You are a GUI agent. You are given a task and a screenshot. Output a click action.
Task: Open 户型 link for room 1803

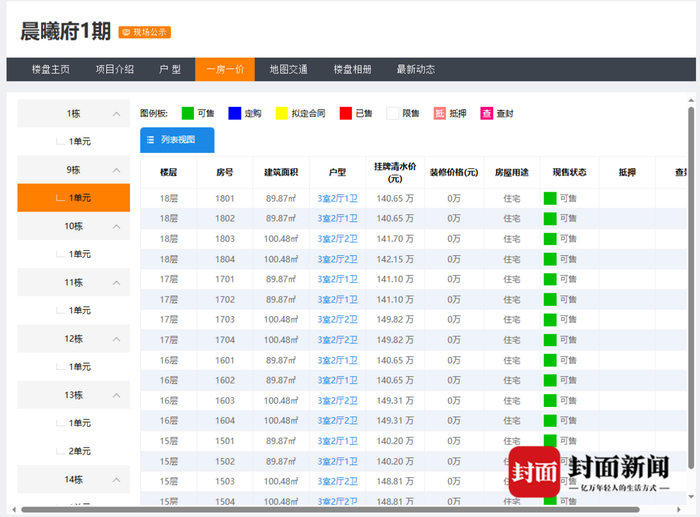click(x=338, y=239)
